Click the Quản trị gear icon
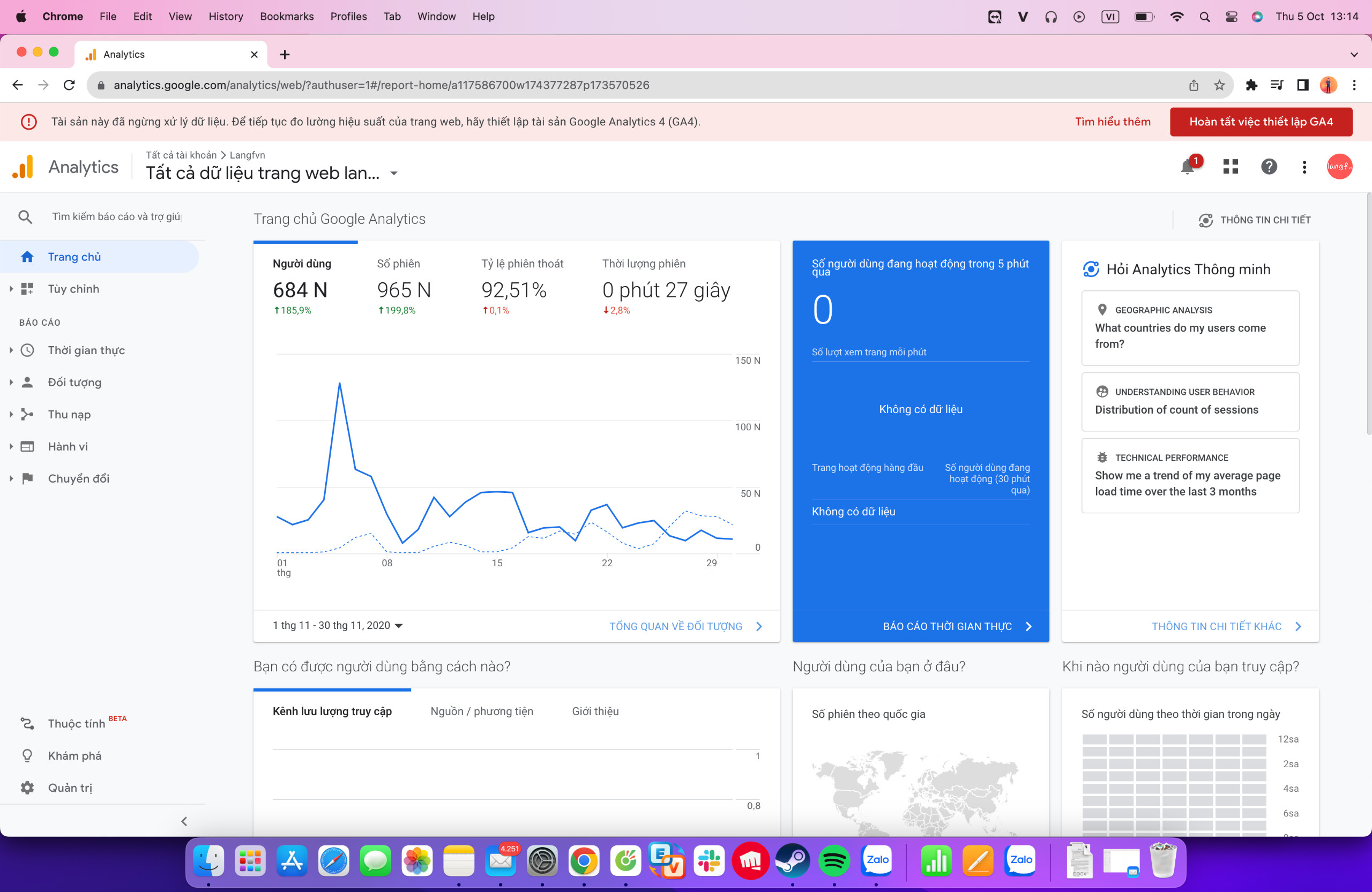The width and height of the screenshot is (1372, 892). click(x=27, y=787)
